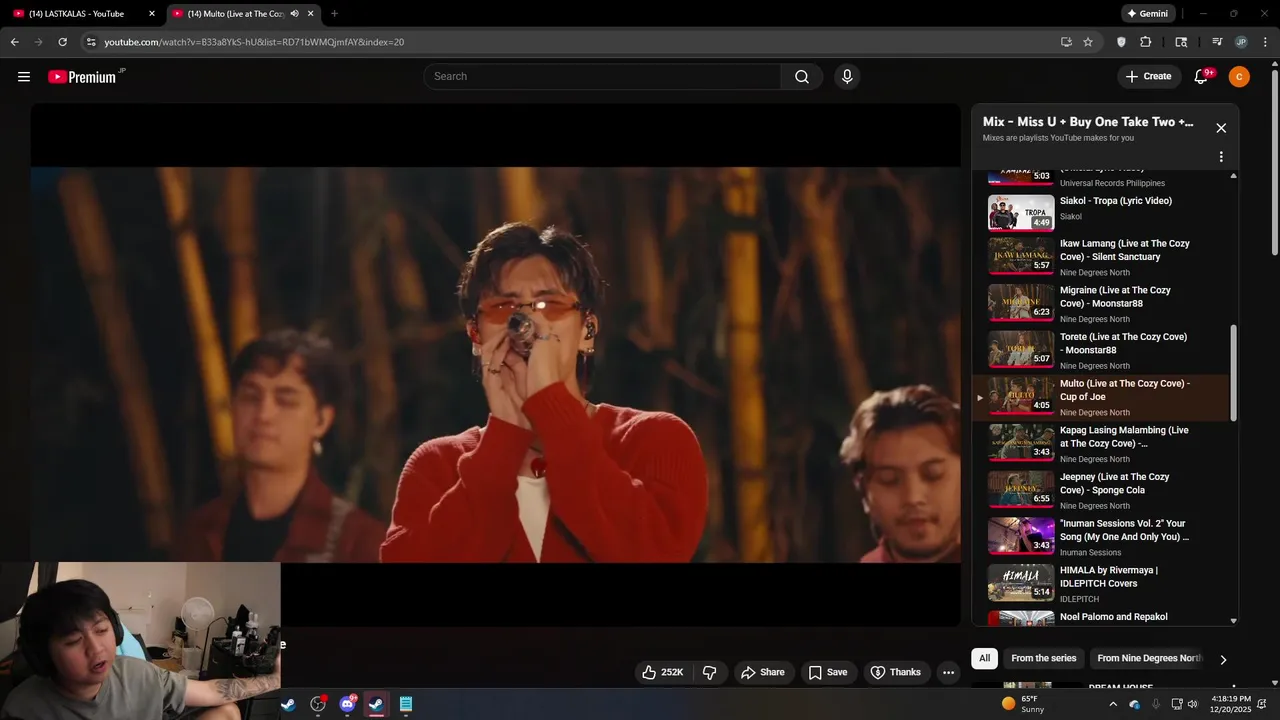Open the Notepad icon in taskbar
Viewport: 1280px width, 720px height.
click(406, 704)
